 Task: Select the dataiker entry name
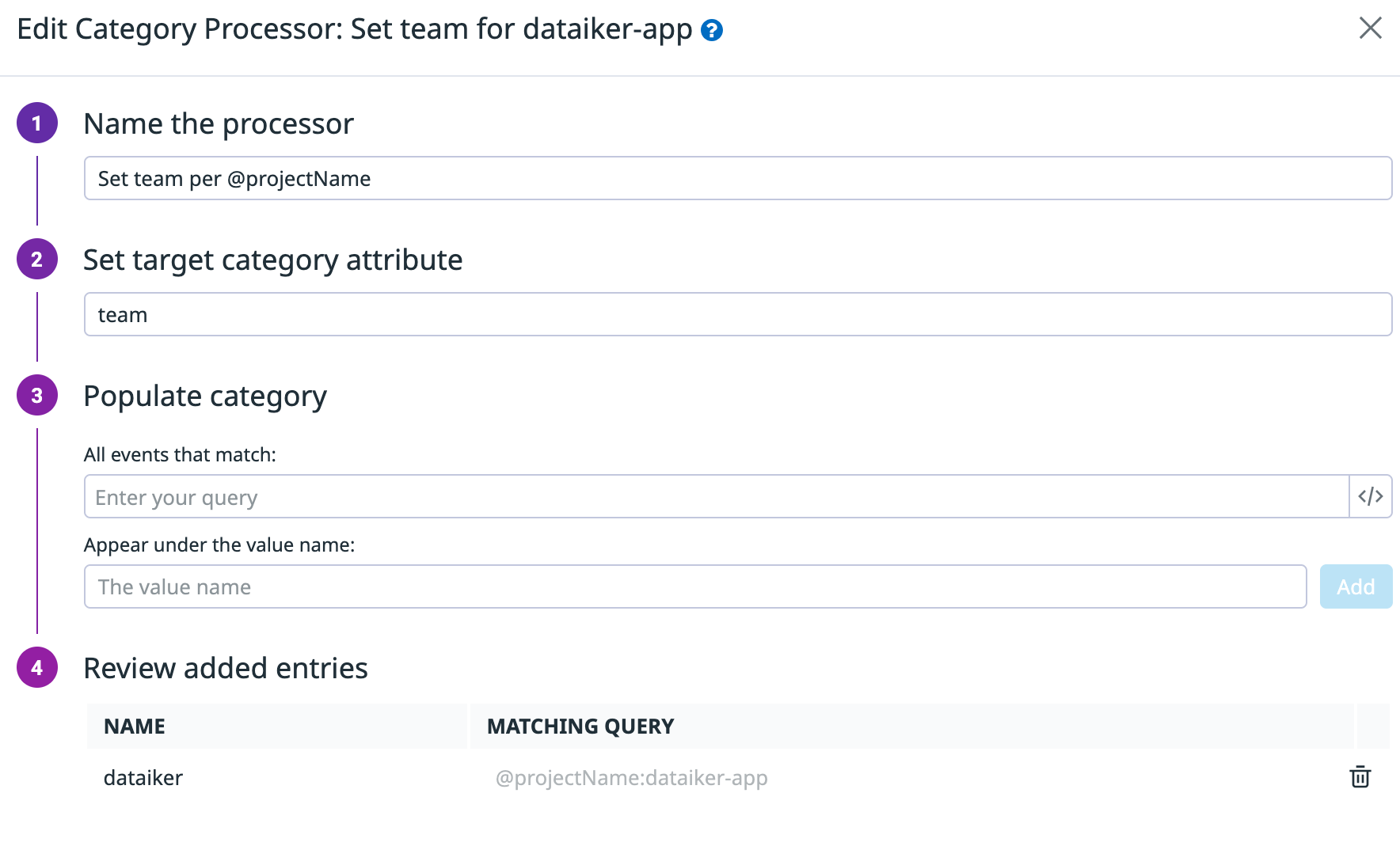pos(143,778)
